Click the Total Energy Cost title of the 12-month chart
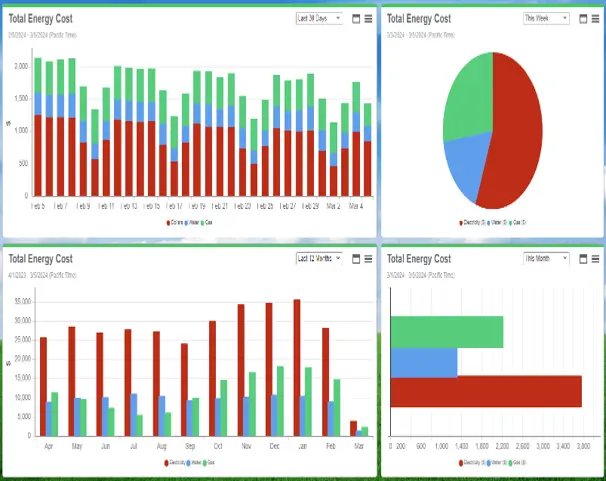The height and width of the screenshot is (481, 606). pos(41,259)
